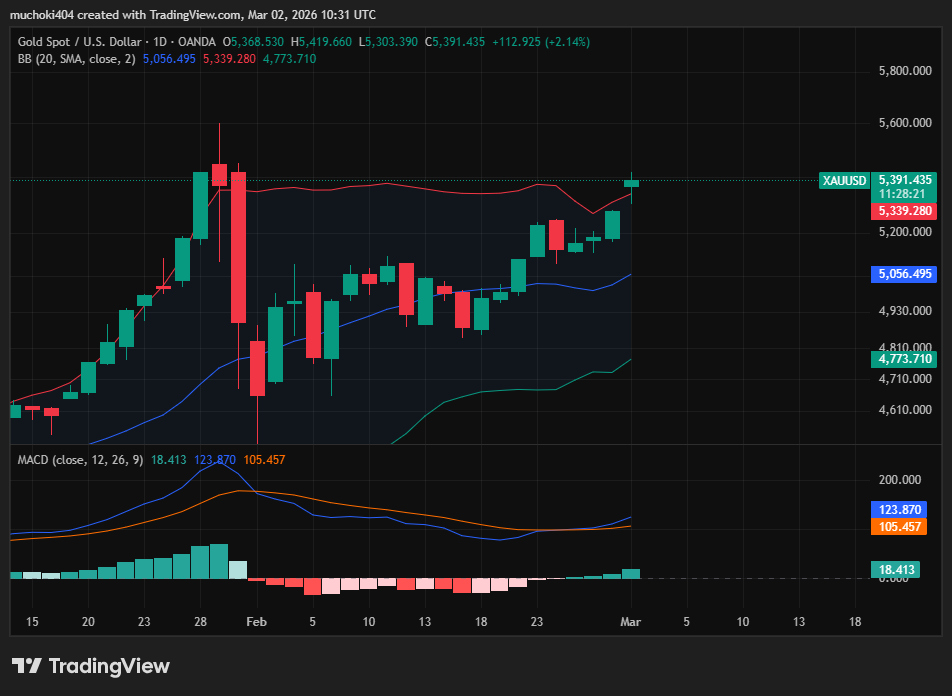Click the blue 5,056.495 basis price label
The height and width of the screenshot is (696, 952).
click(x=903, y=274)
